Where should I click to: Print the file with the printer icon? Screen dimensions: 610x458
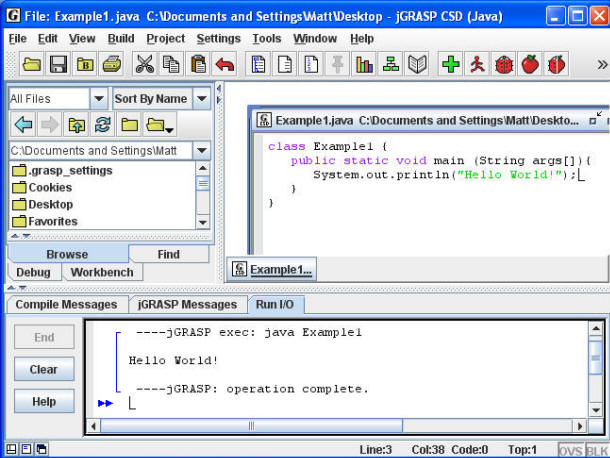(111, 64)
